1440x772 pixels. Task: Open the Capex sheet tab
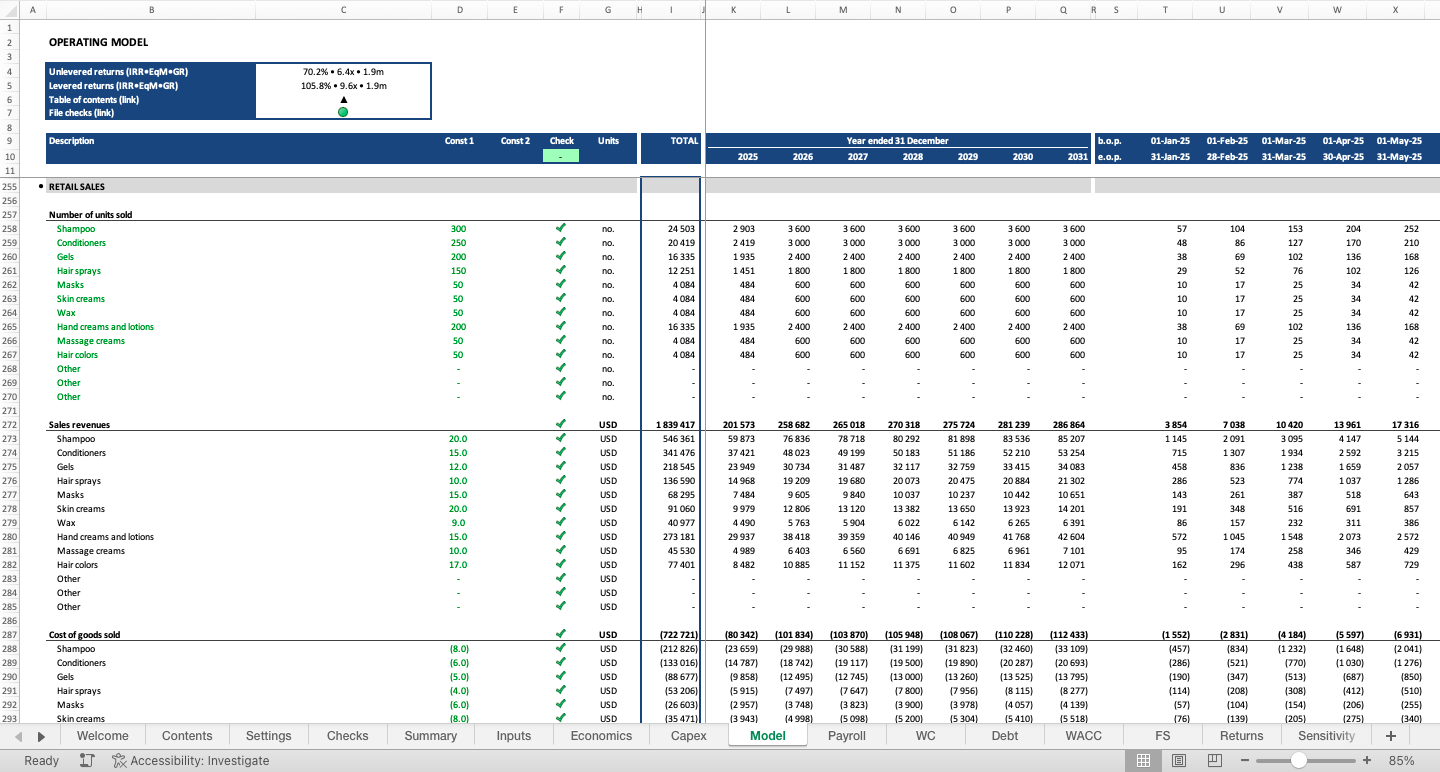pyautogui.click(x=688, y=736)
